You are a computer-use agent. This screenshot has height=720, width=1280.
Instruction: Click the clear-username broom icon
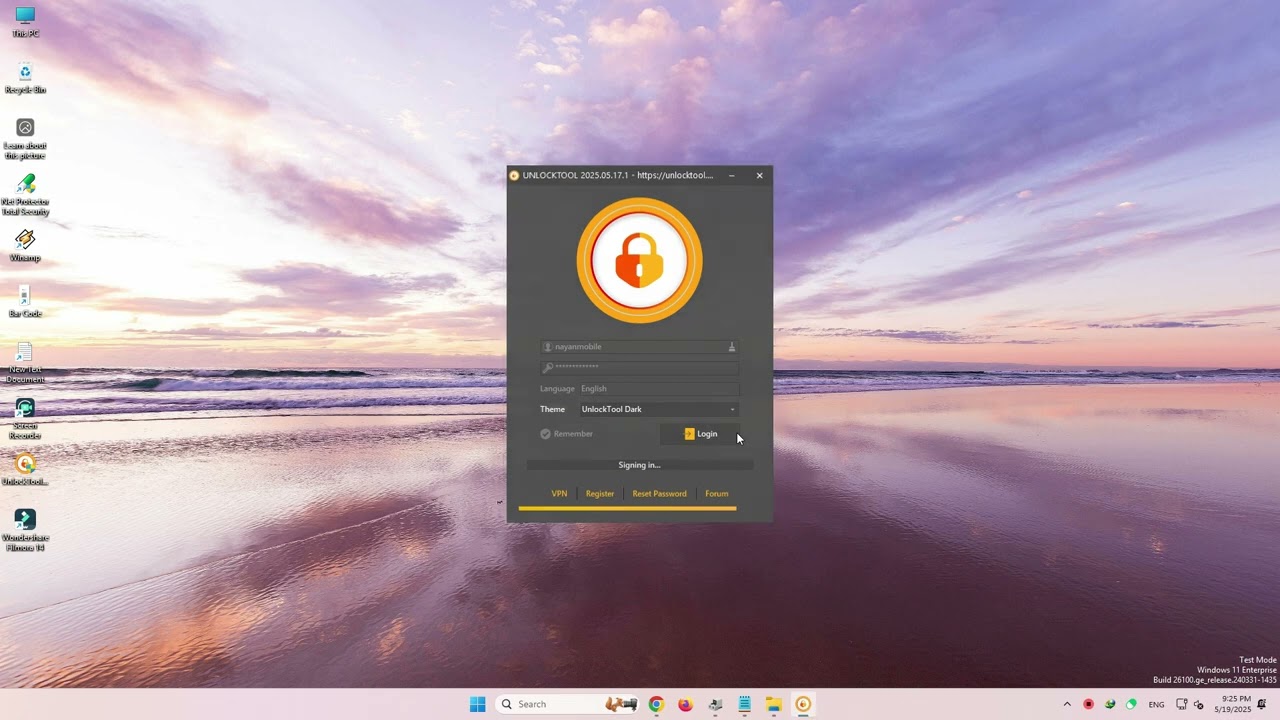coord(732,347)
